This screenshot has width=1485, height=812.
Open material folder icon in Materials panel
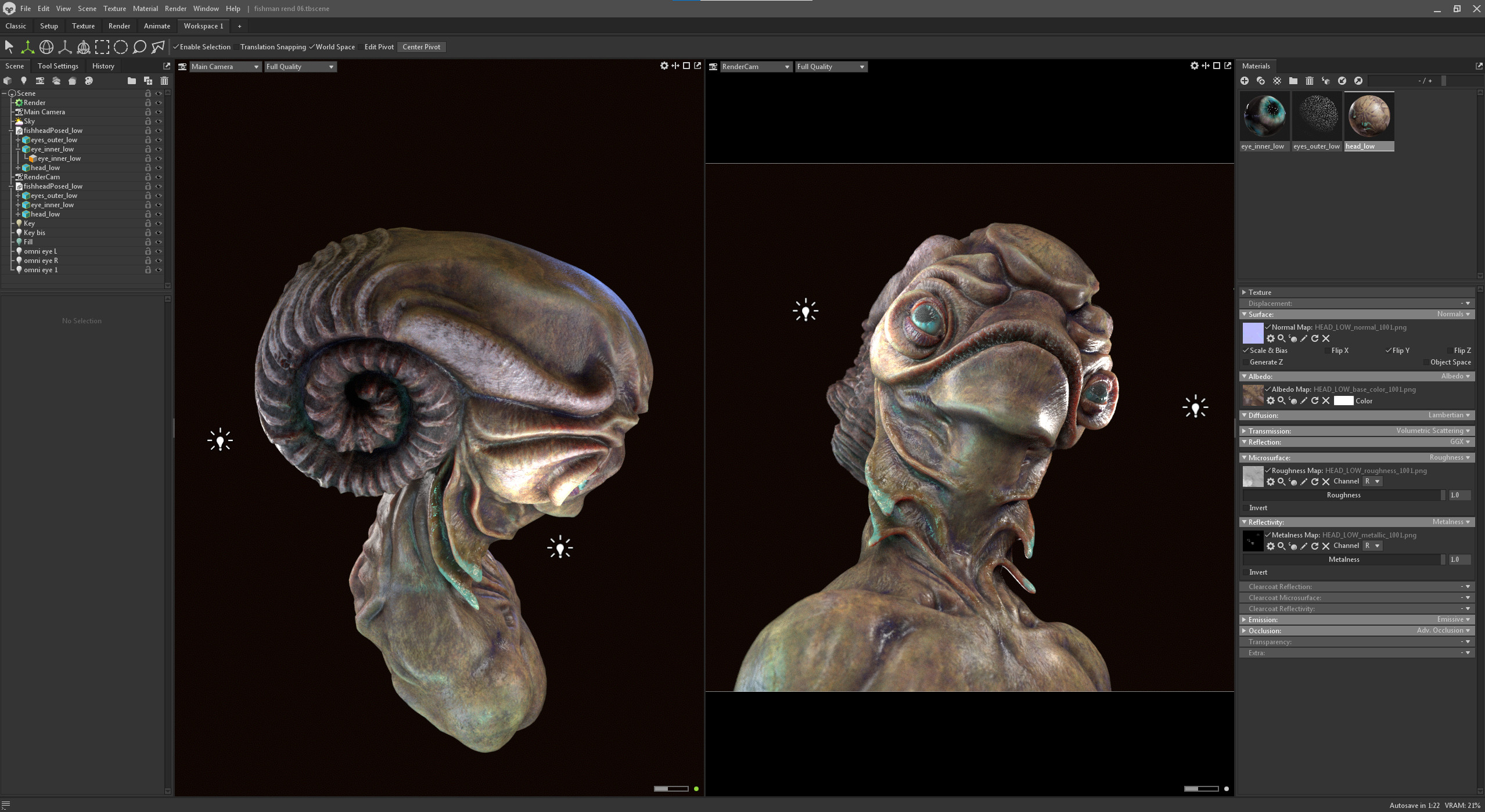(1293, 81)
